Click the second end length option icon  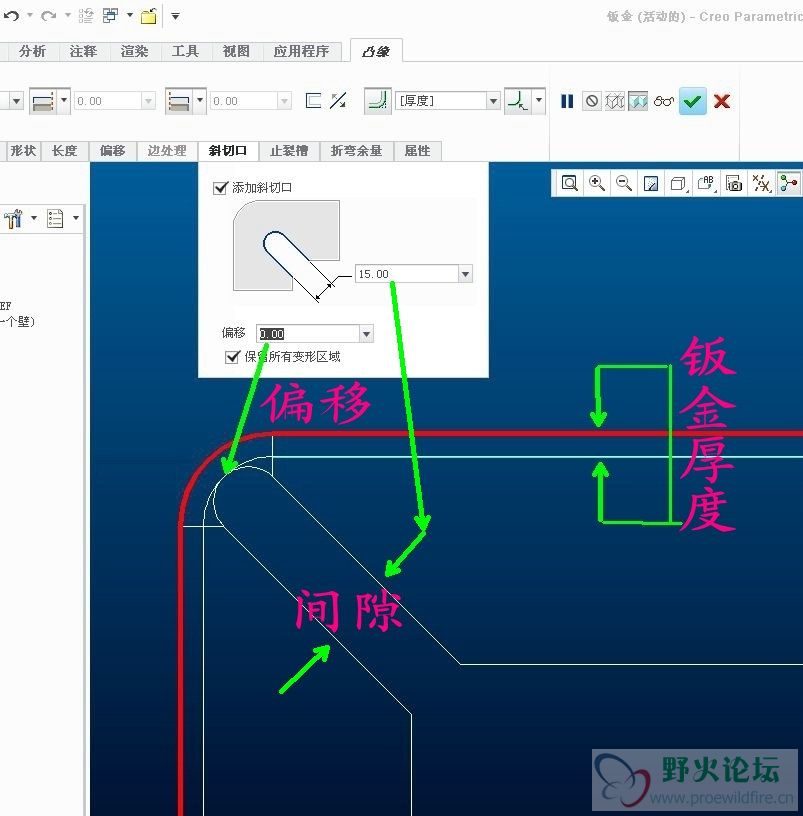point(179,100)
